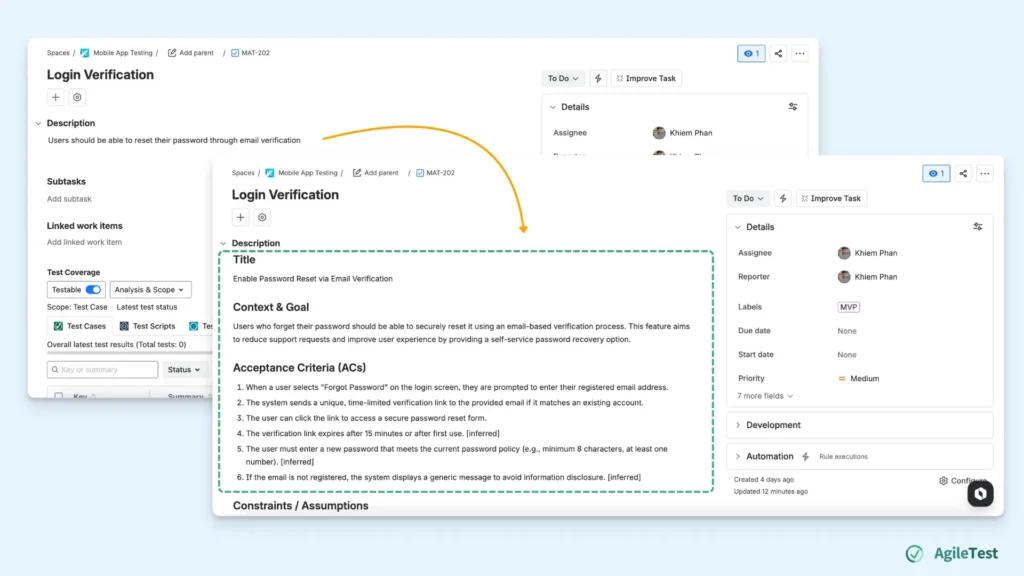Share the issue from front window
1024x576 pixels.
click(963, 173)
